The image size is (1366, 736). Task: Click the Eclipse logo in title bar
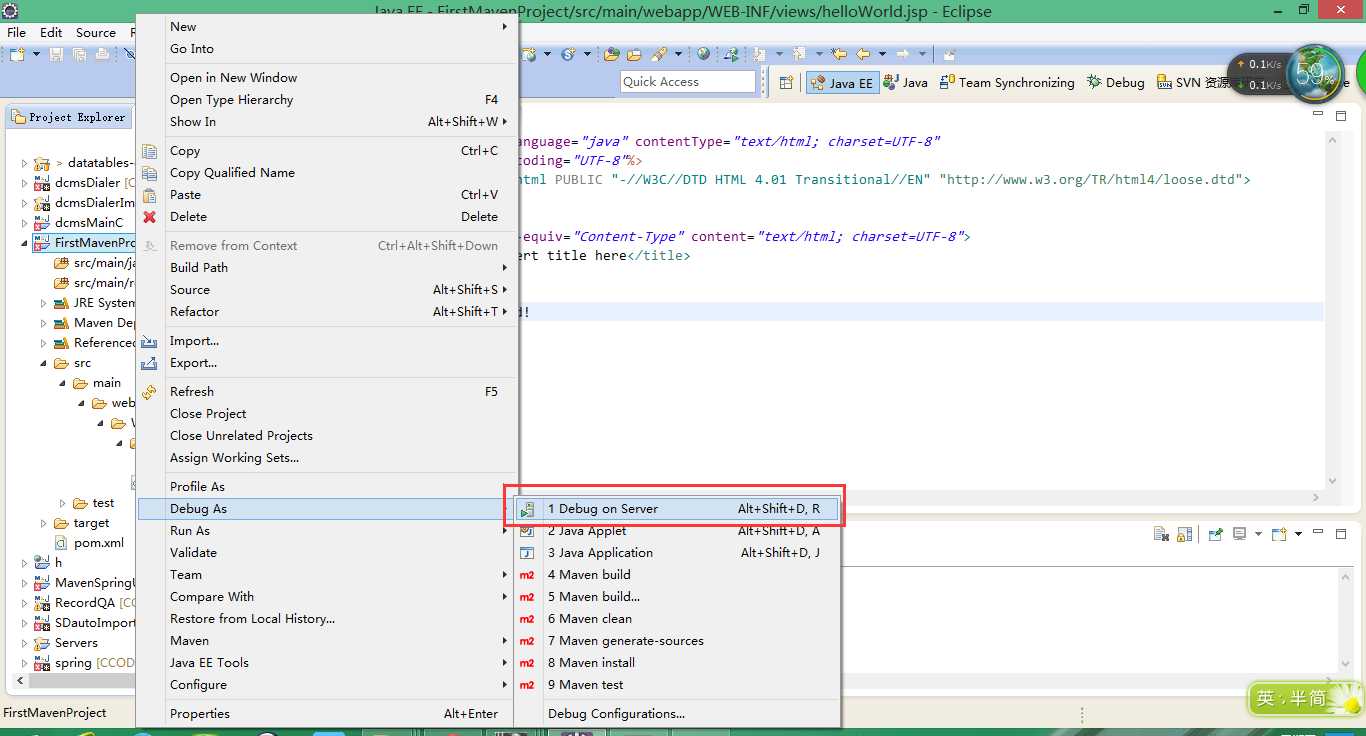10,11
